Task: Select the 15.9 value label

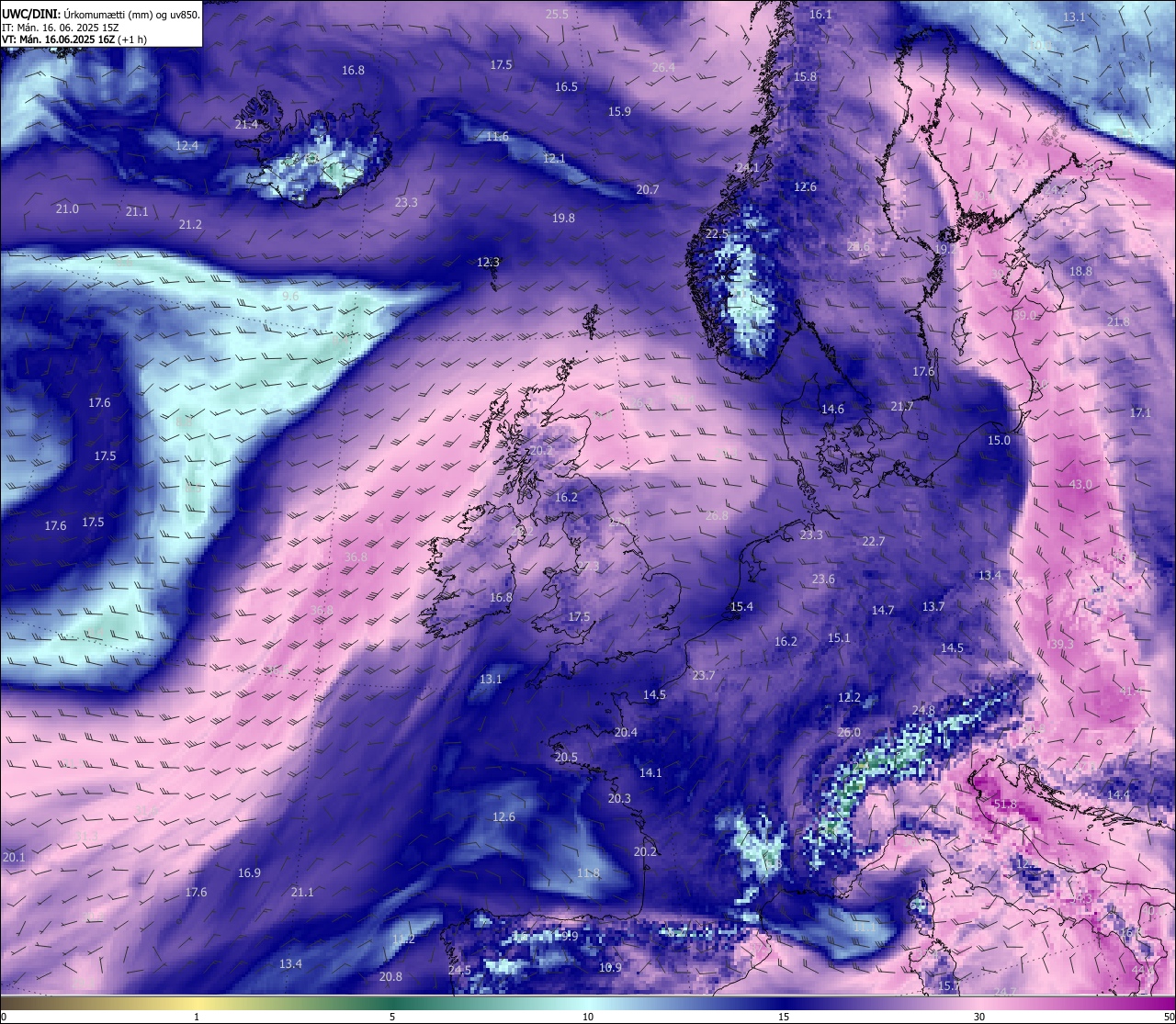Action: pyautogui.click(x=619, y=111)
